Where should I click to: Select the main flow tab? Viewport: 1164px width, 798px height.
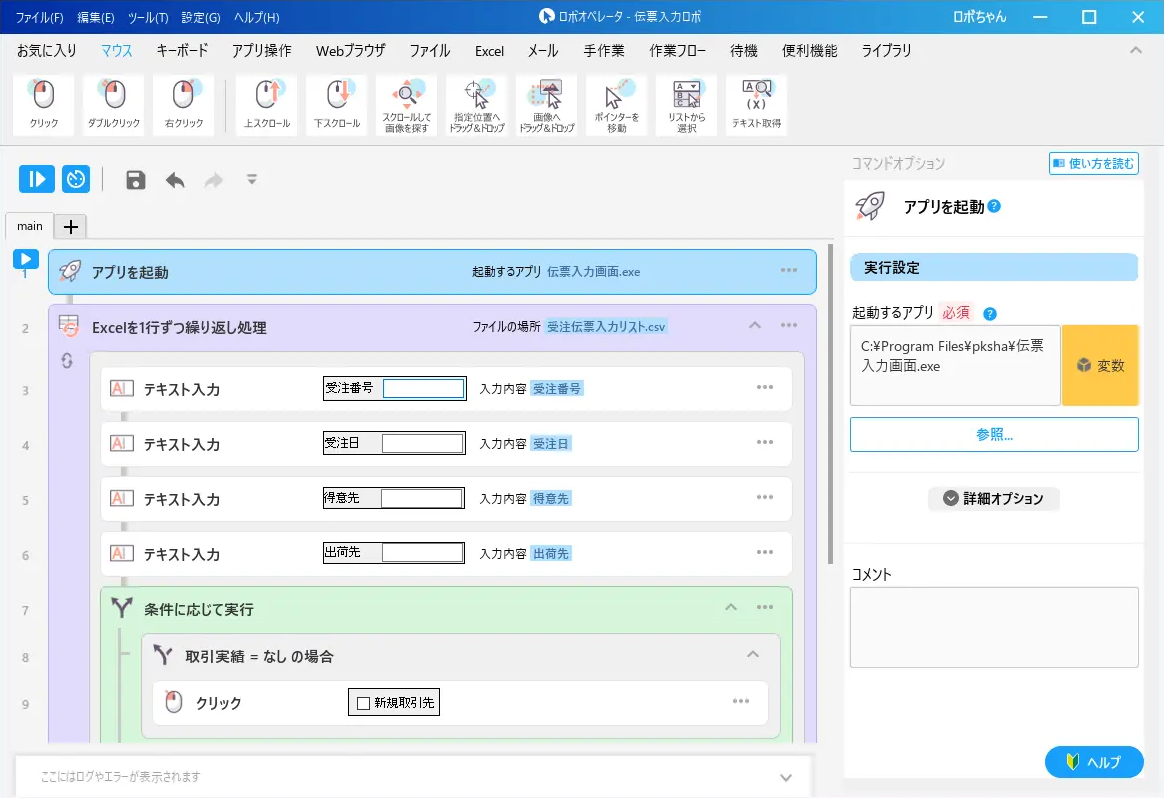[30, 226]
